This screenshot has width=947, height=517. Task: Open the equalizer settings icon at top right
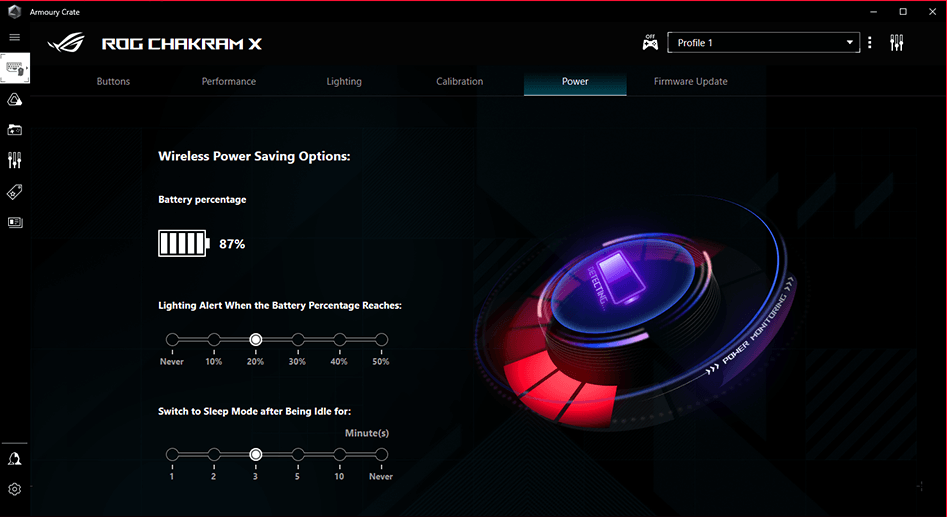point(896,42)
